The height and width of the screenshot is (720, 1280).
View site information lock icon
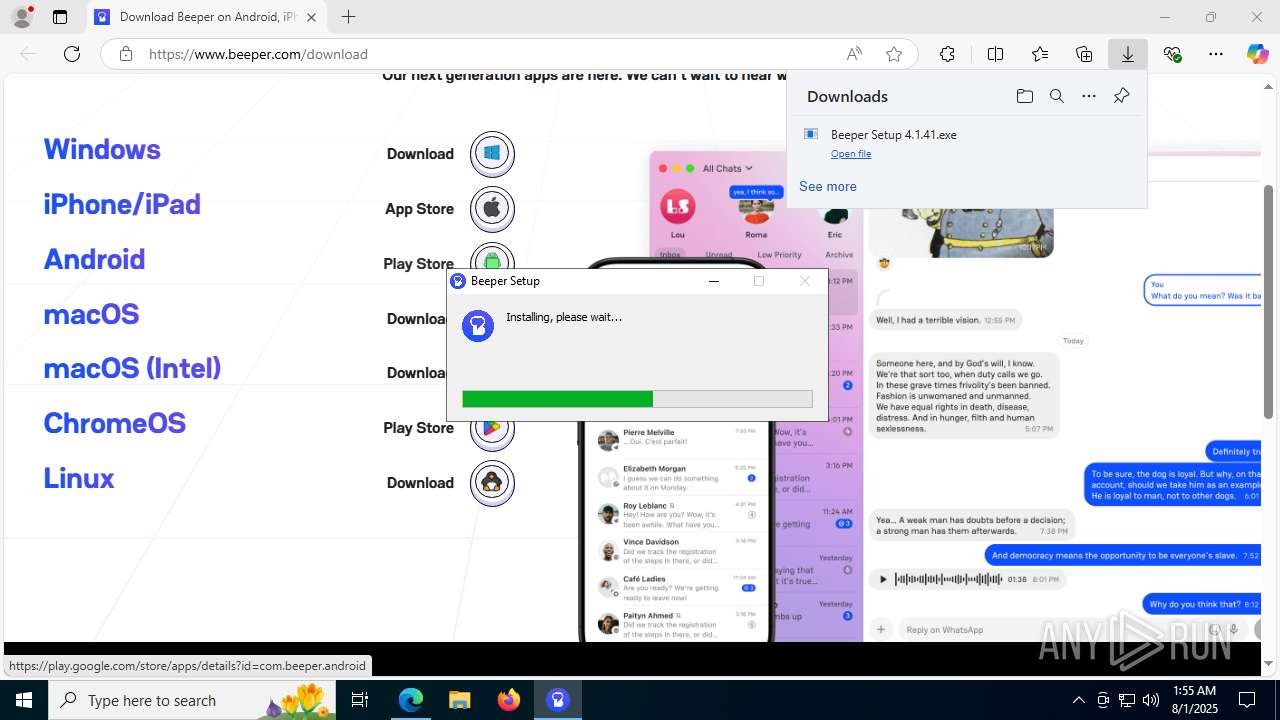click(x=126, y=54)
